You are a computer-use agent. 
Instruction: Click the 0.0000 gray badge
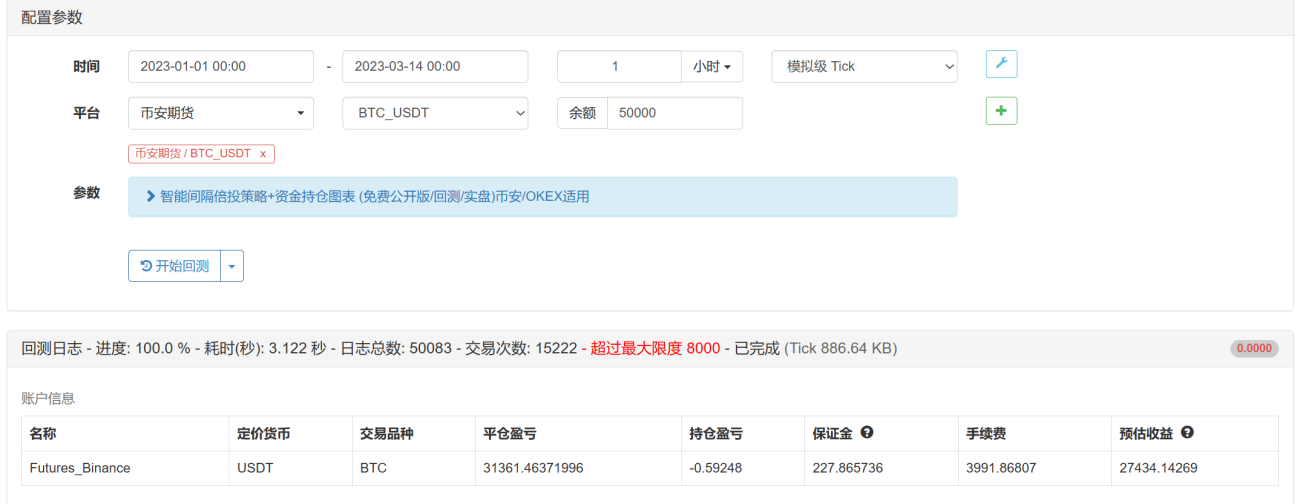pos(1254,349)
